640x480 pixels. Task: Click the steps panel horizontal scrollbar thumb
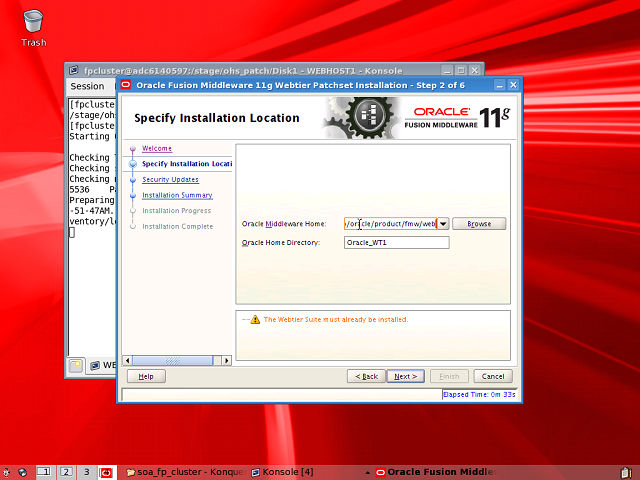pyautogui.click(x=172, y=360)
